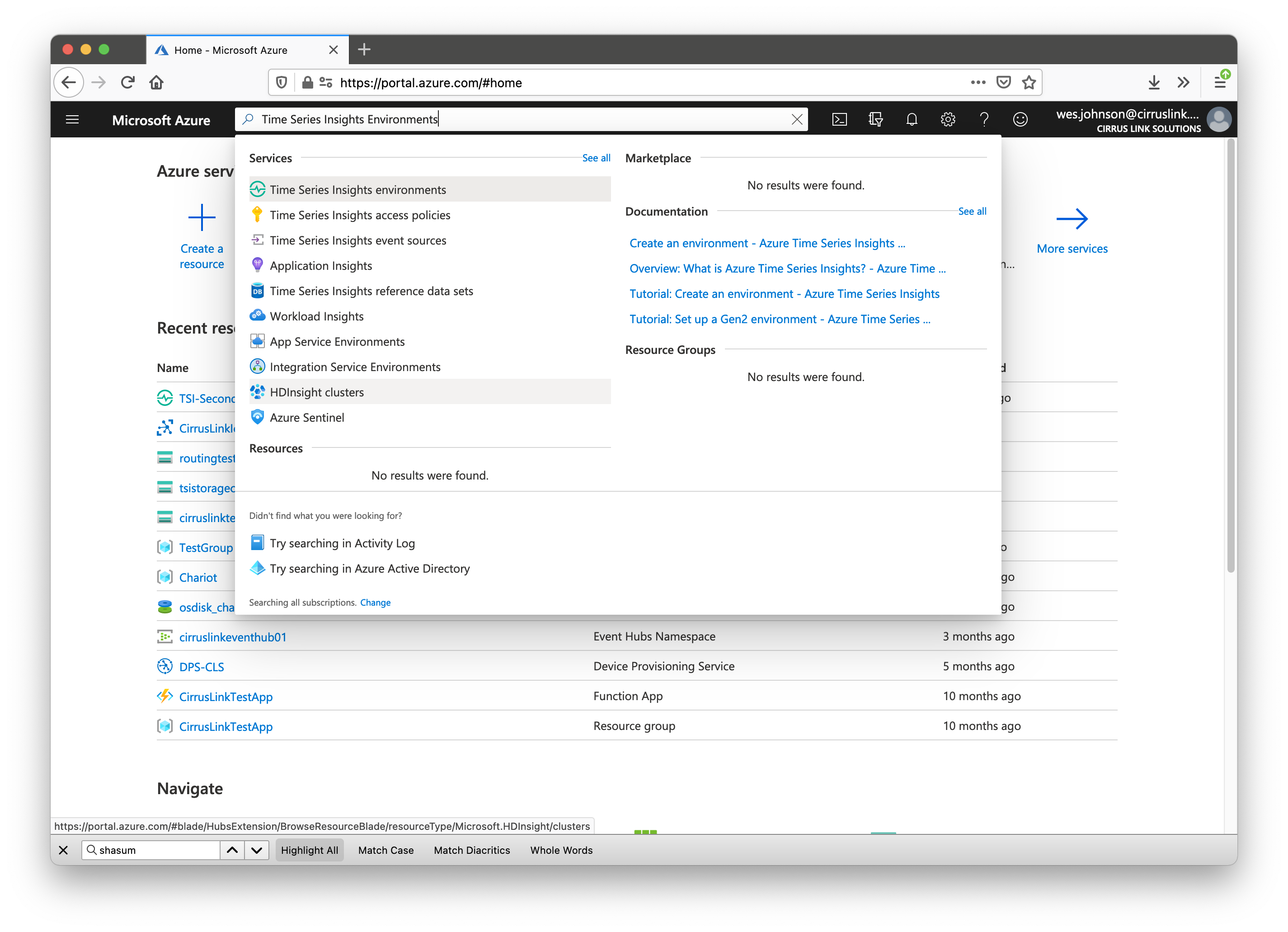This screenshot has width=1288, height=932.
Task: Click Create a resource plus icon
Action: (x=202, y=217)
